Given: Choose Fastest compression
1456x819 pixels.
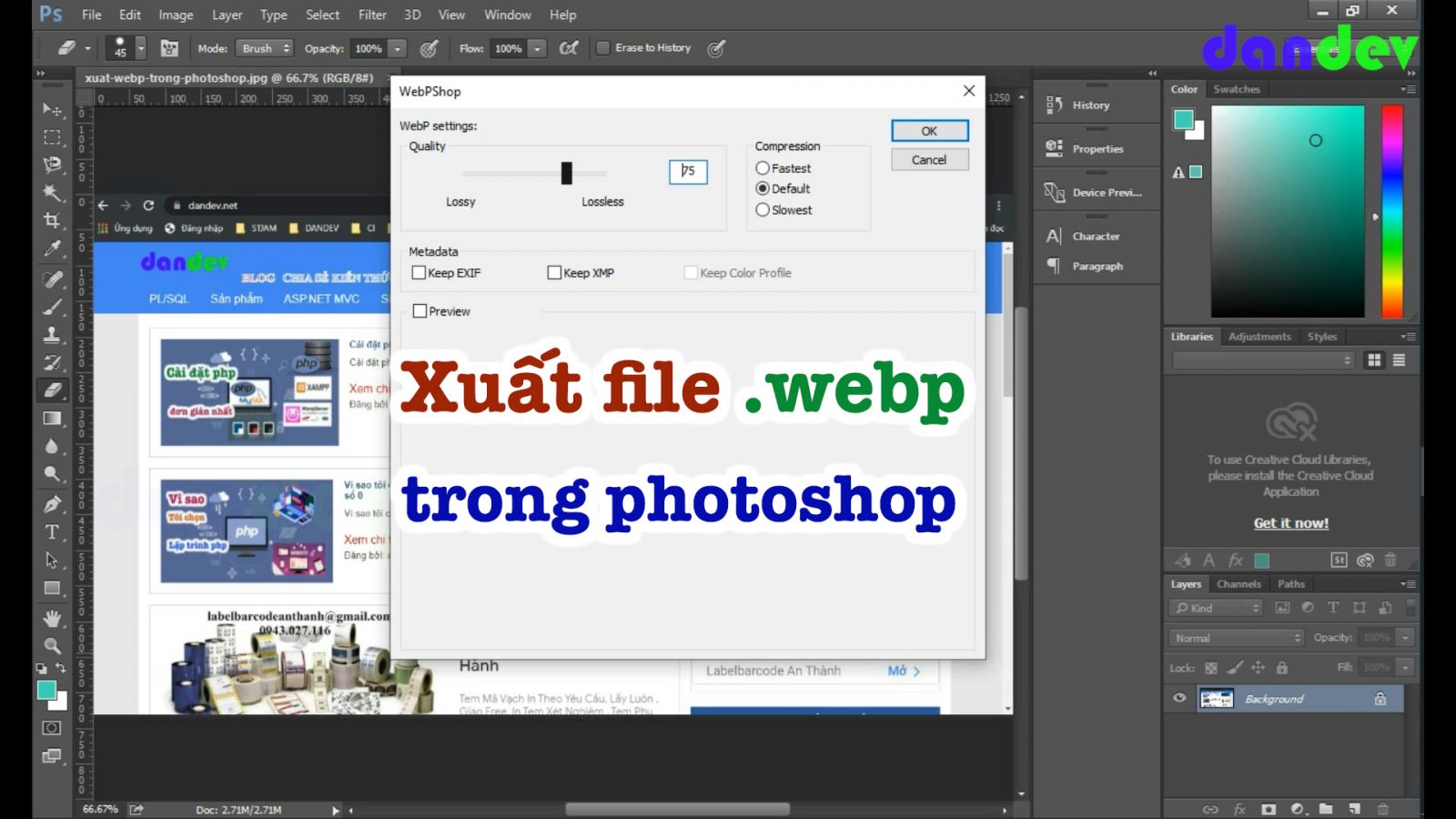Looking at the screenshot, I should (x=763, y=168).
